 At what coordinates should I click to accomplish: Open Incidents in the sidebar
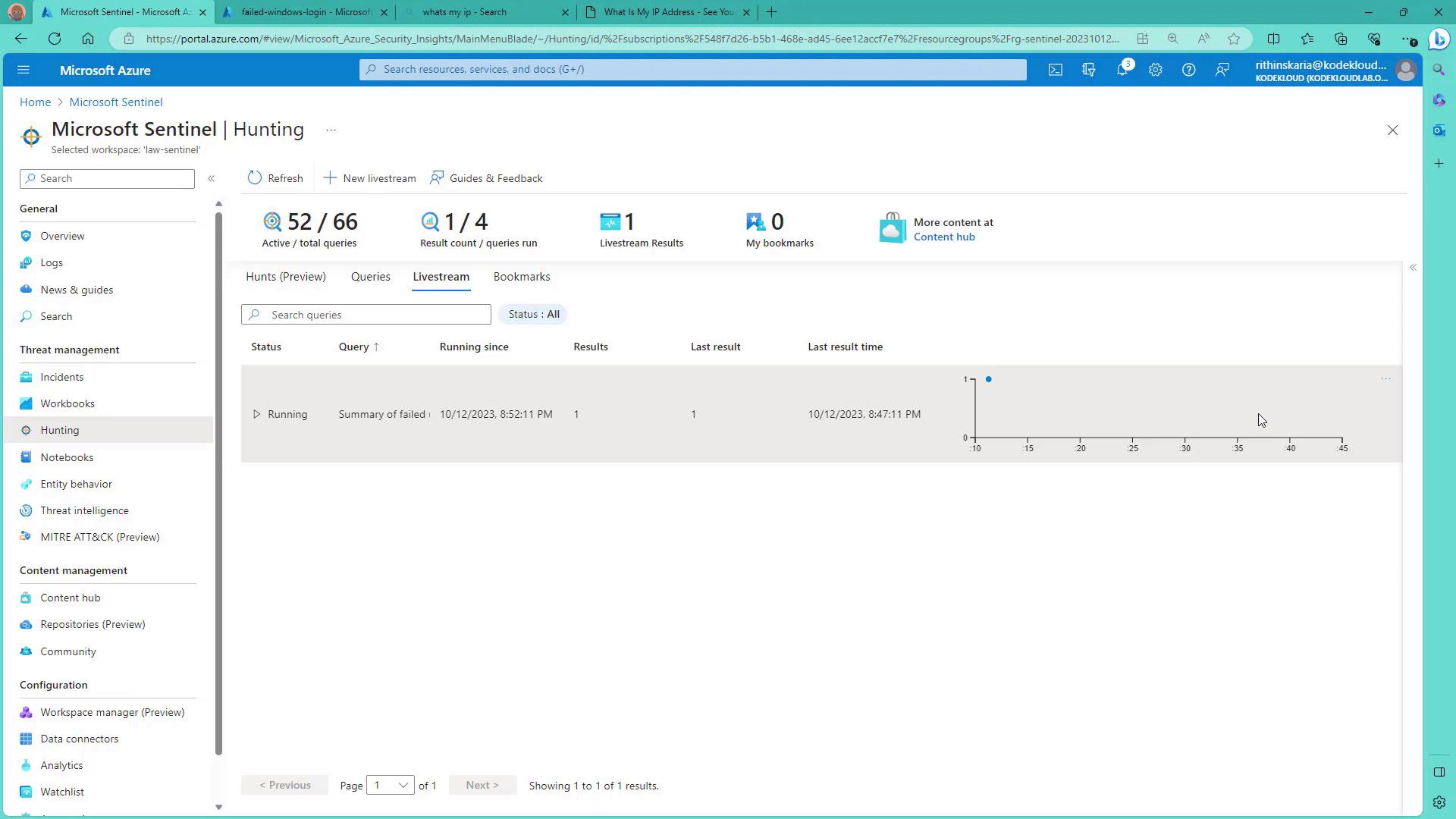tap(61, 377)
